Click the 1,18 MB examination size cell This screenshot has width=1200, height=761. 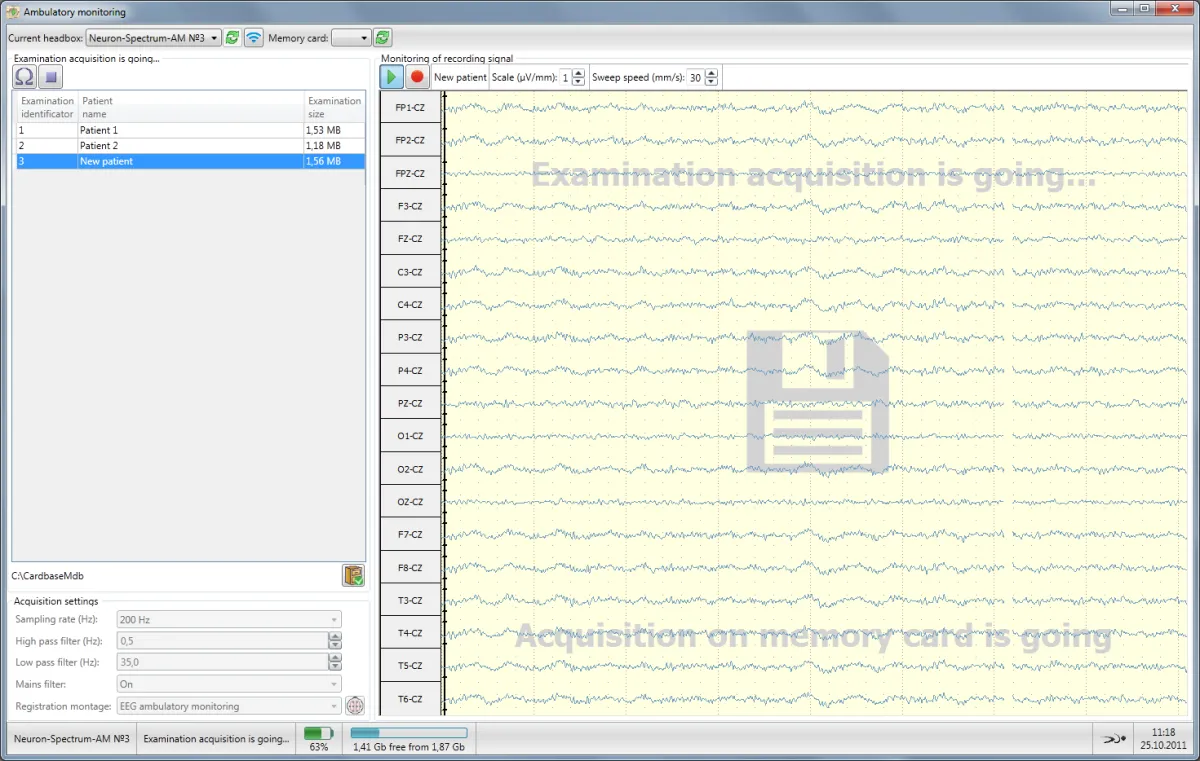pos(335,146)
